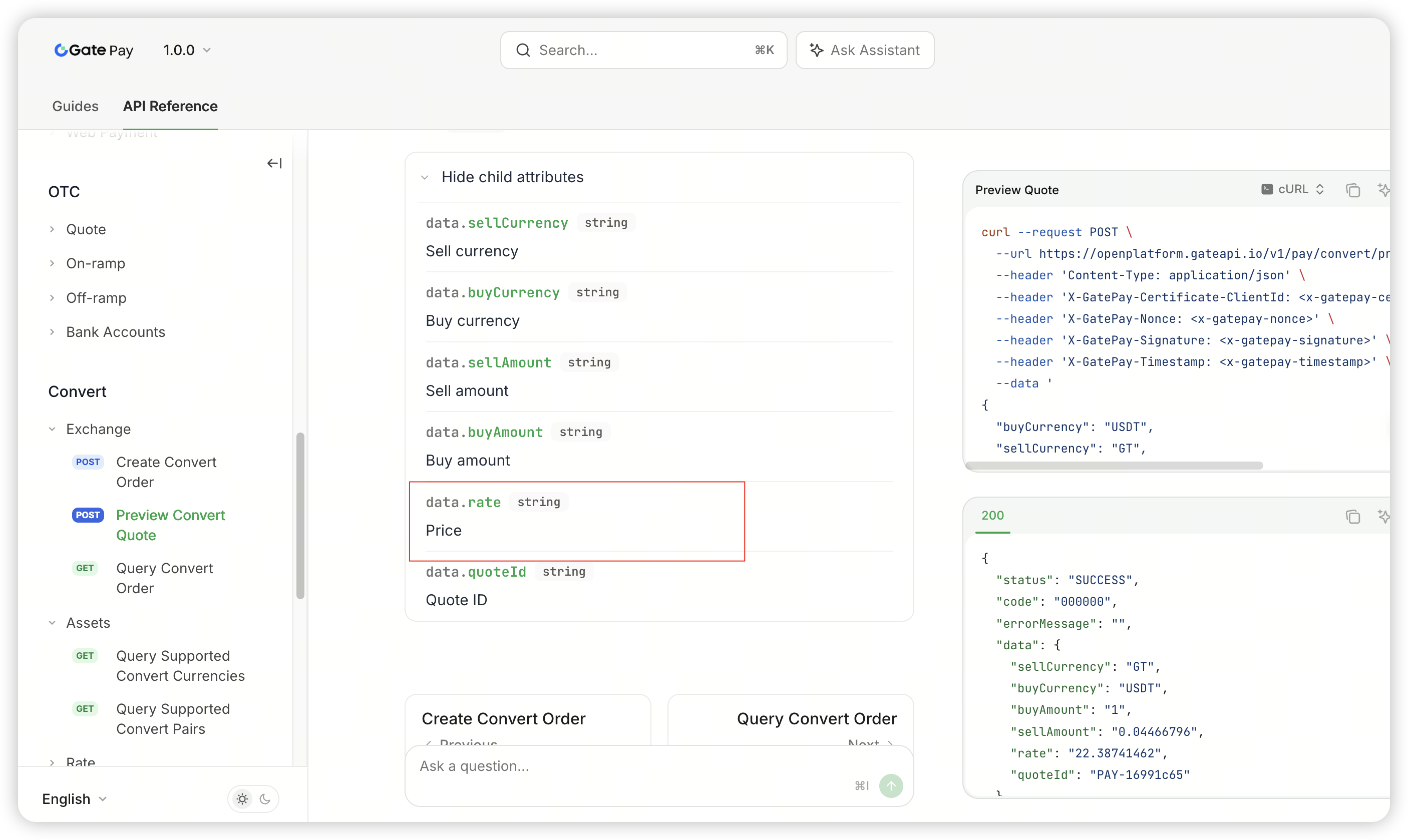Click the curl --request POST line
1408x840 pixels.
pyautogui.click(x=1057, y=232)
